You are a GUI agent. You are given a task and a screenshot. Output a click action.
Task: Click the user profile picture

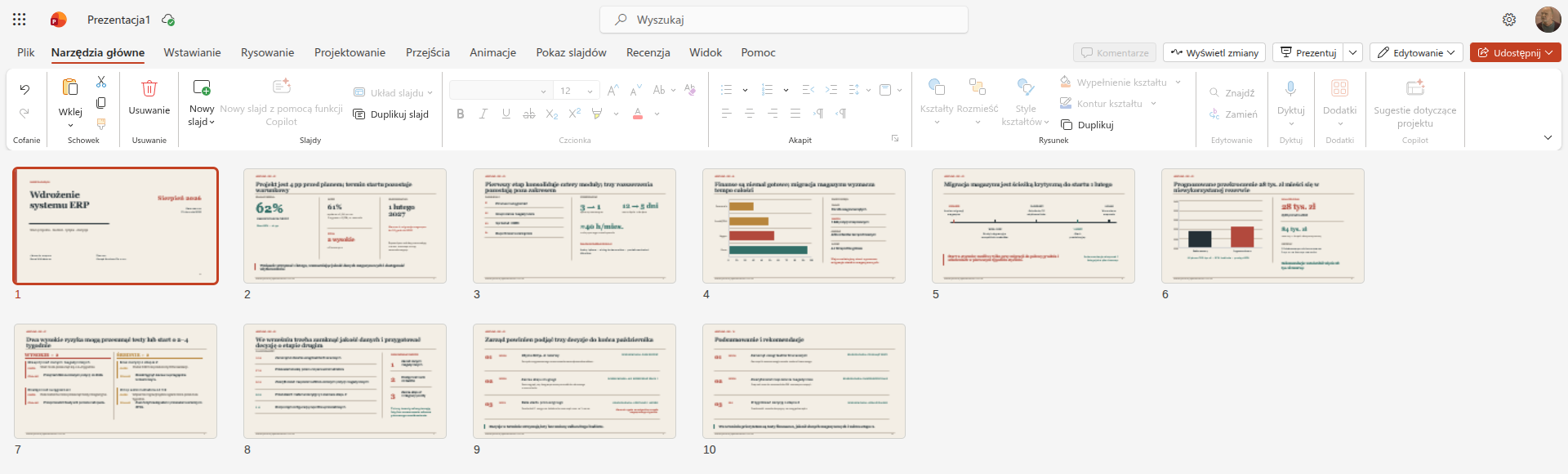point(1548,20)
